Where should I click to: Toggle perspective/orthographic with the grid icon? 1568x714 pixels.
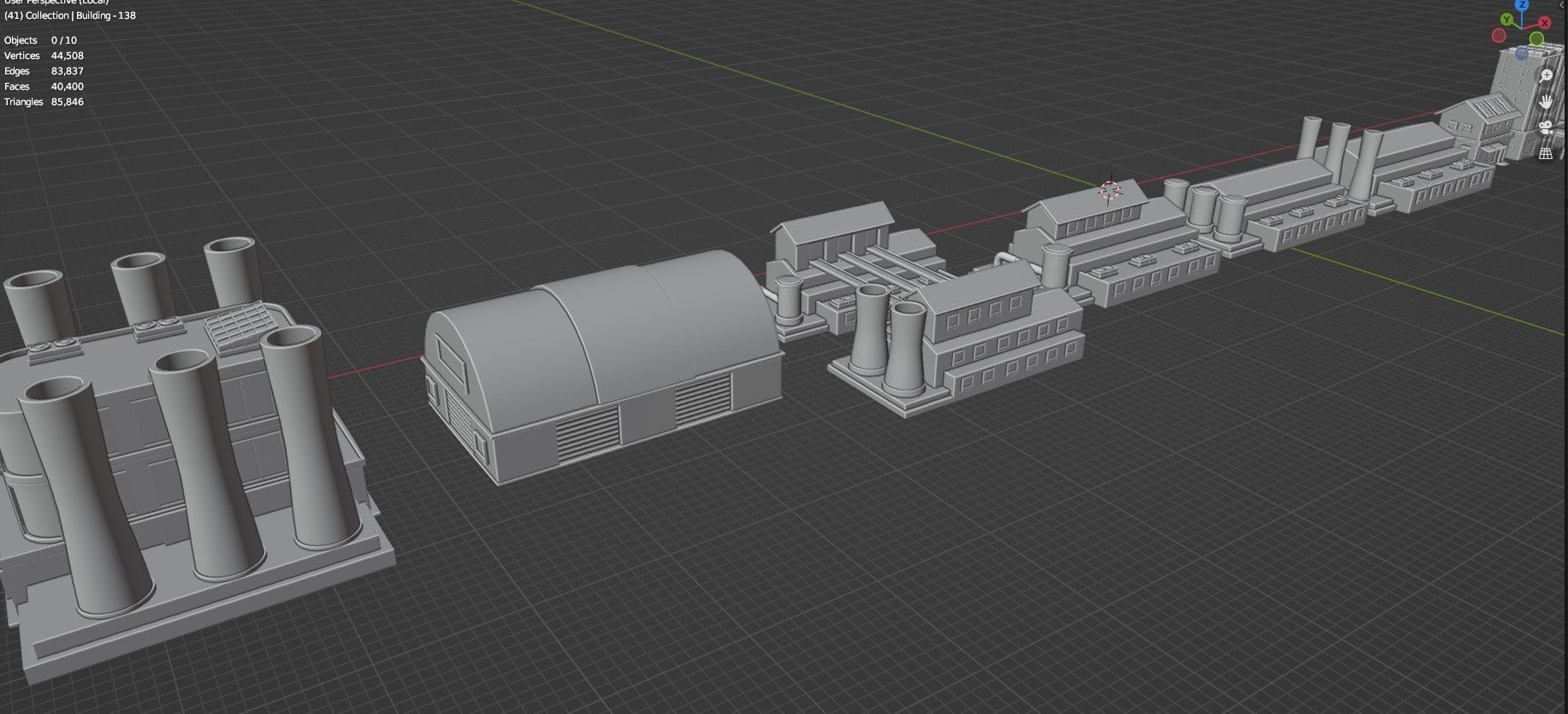coord(1546,153)
